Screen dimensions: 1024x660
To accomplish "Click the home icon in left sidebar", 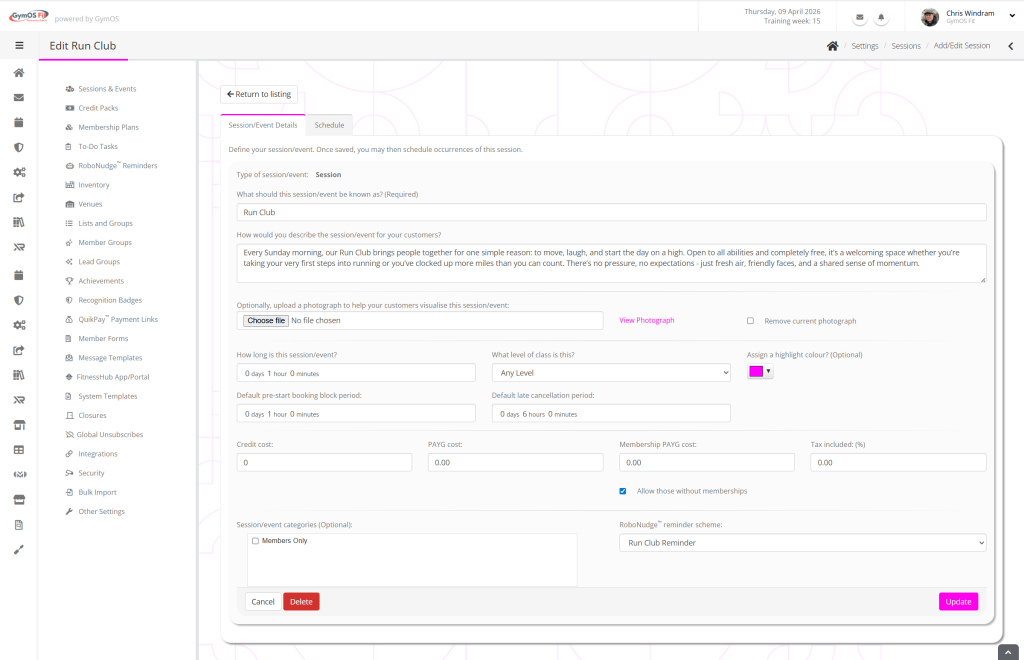I will [x=18, y=73].
